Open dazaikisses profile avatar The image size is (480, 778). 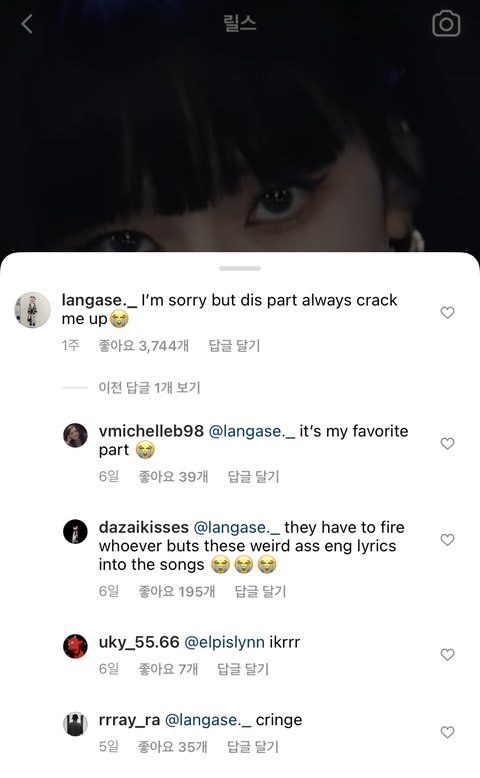(75, 532)
